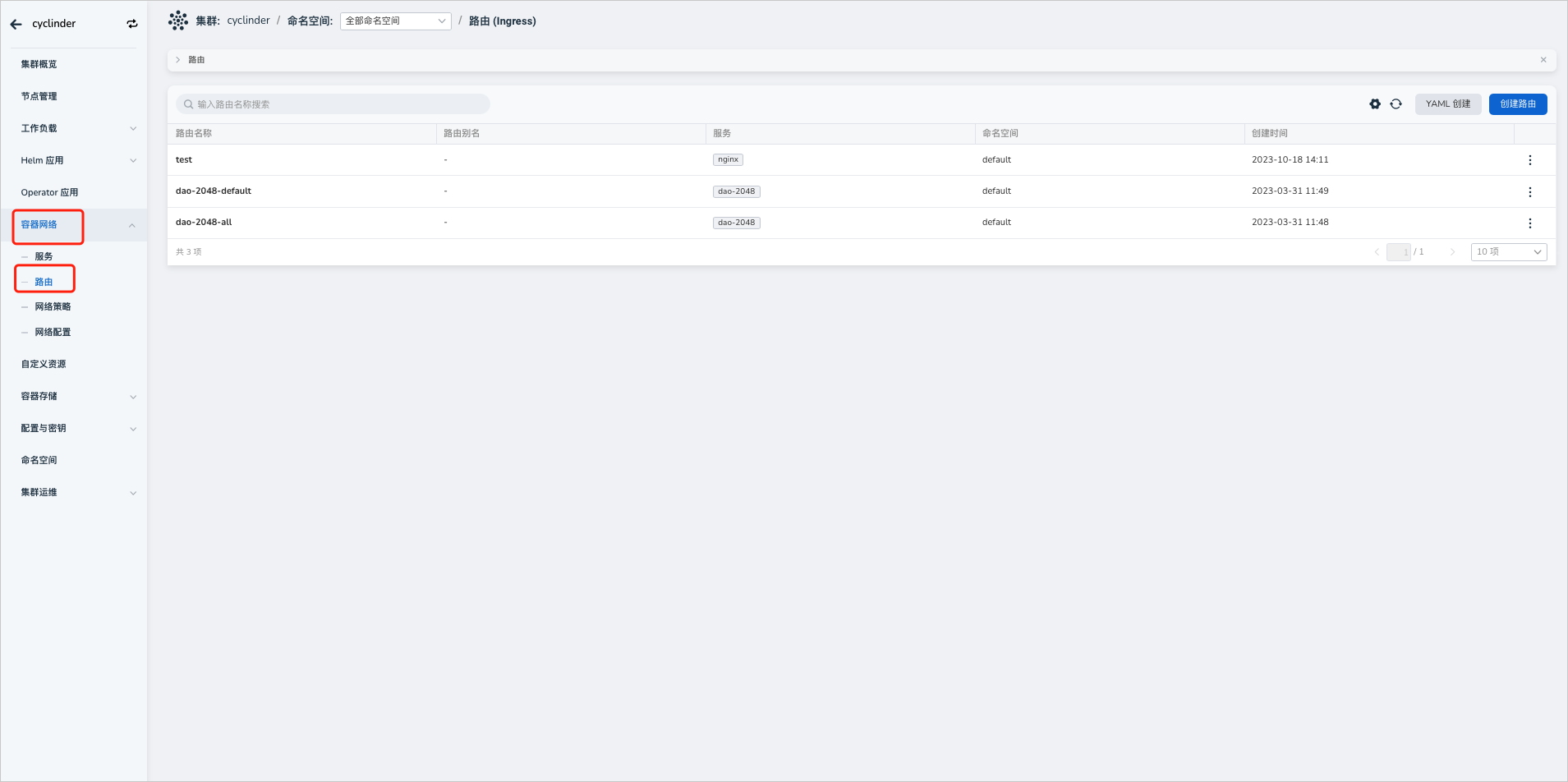Select 网络策略 submenu item

[53, 306]
